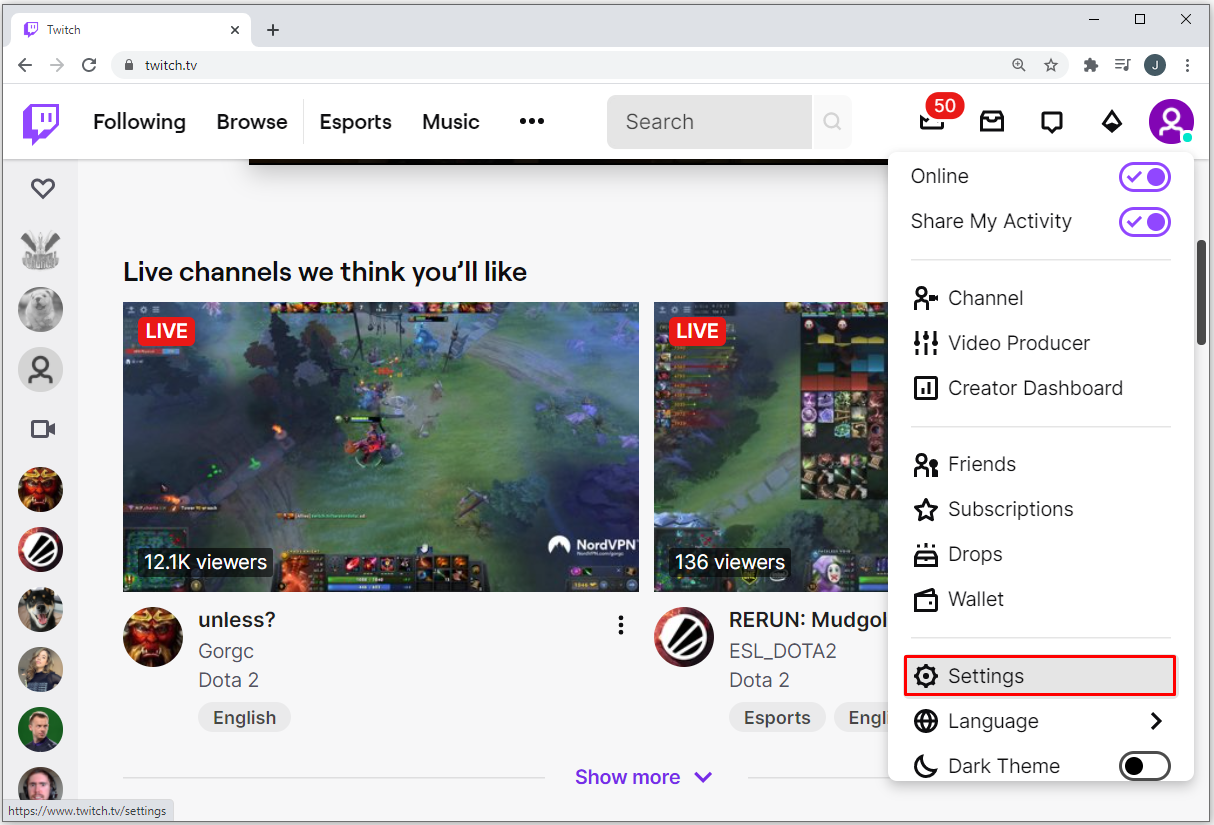Open the polar bear sidebar channel avatar
1214x825 pixels.
41,310
